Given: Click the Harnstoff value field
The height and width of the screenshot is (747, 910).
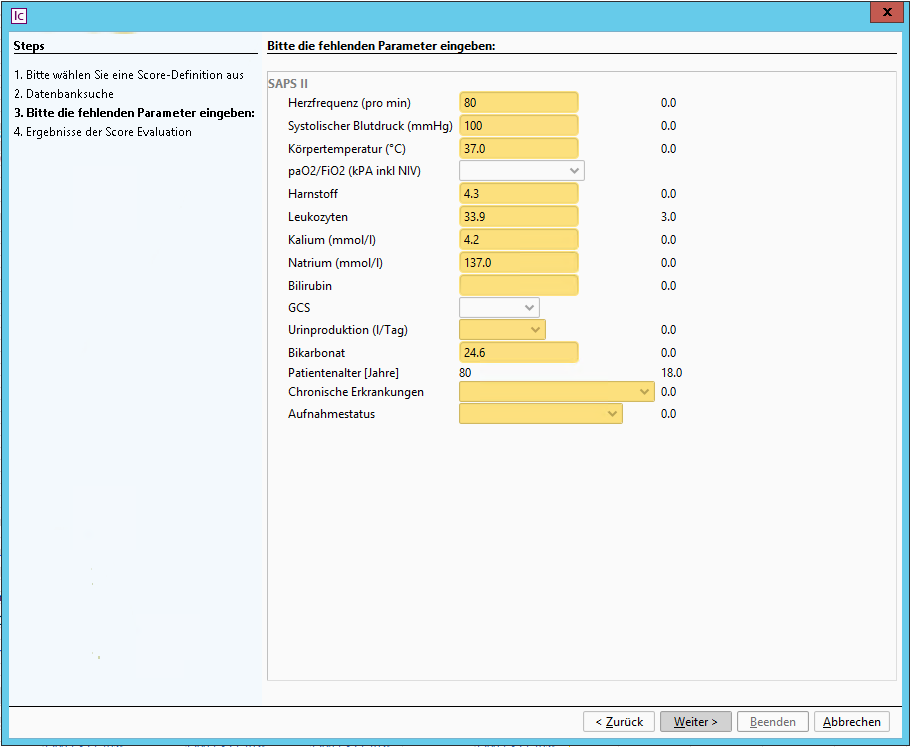Looking at the screenshot, I should pyautogui.click(x=518, y=194).
